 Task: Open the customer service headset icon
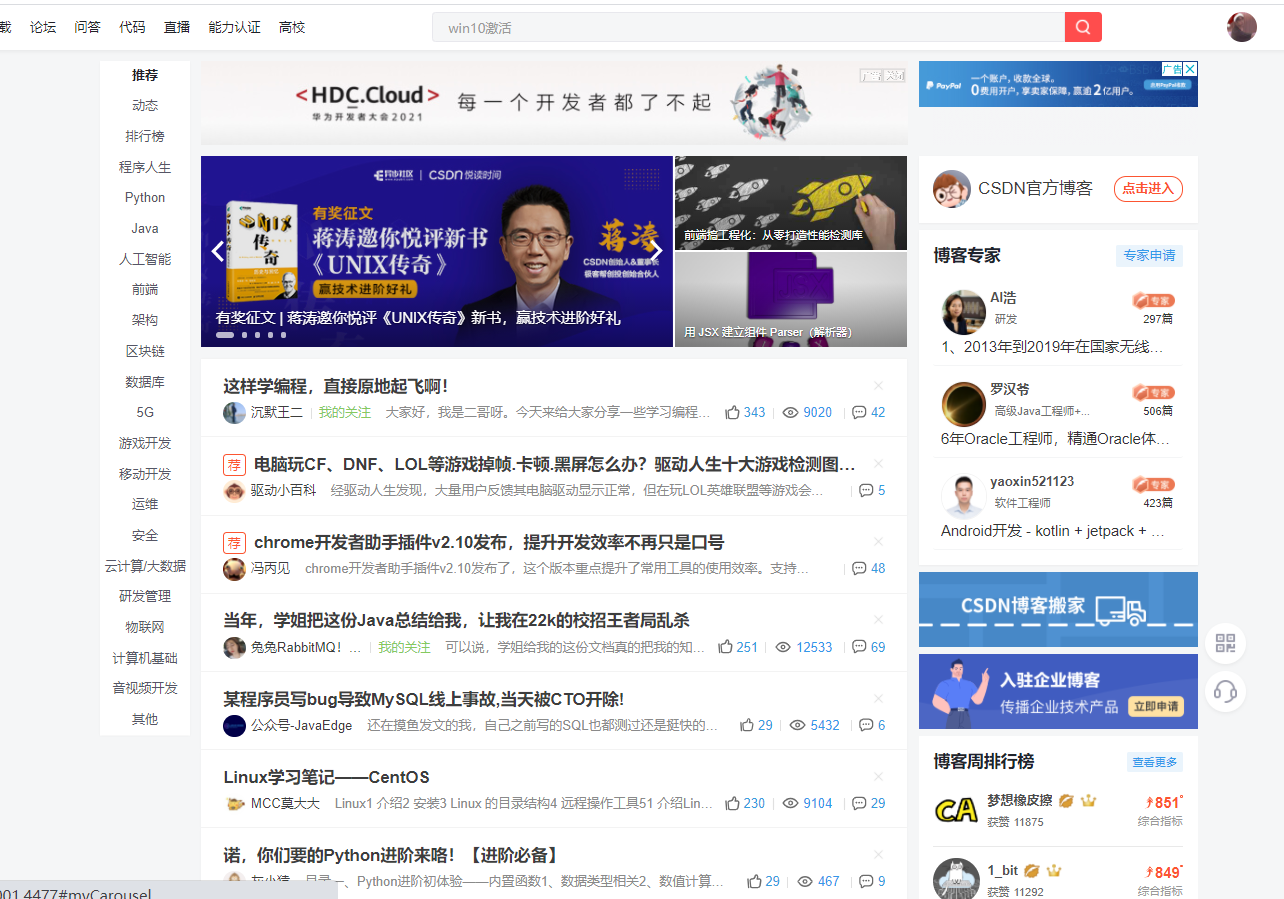point(1225,691)
